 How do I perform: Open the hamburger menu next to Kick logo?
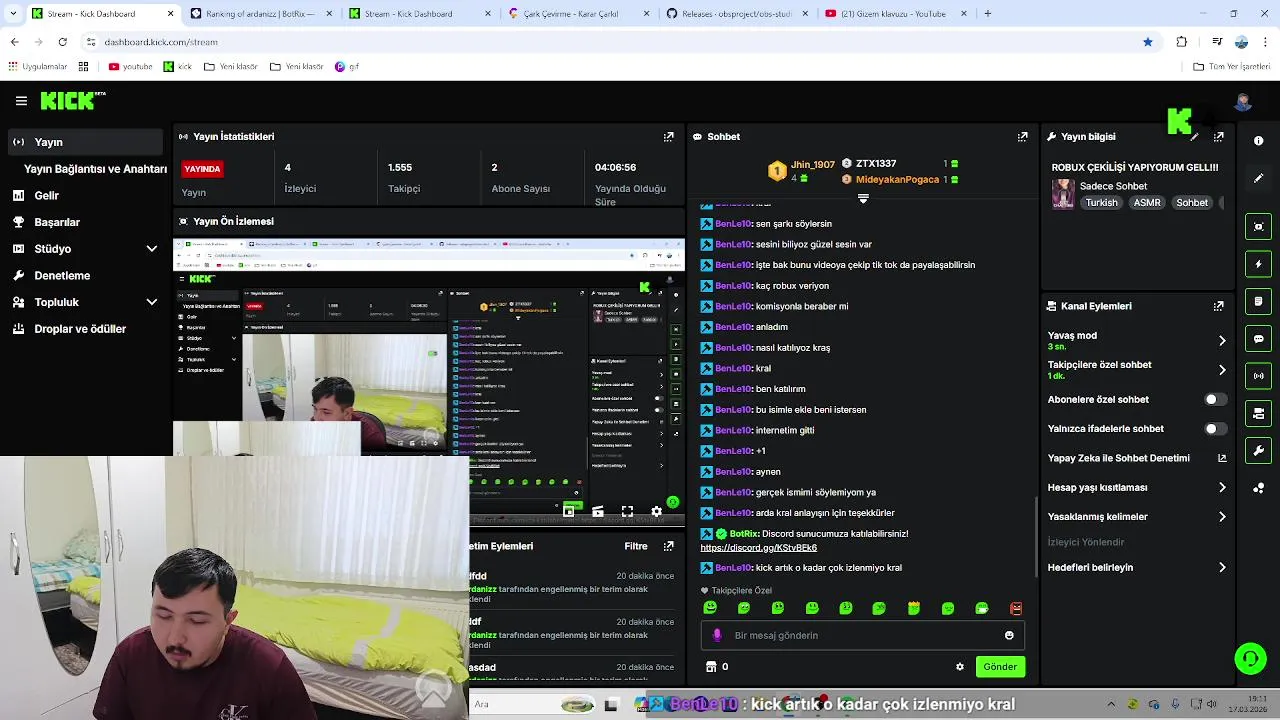(x=21, y=101)
